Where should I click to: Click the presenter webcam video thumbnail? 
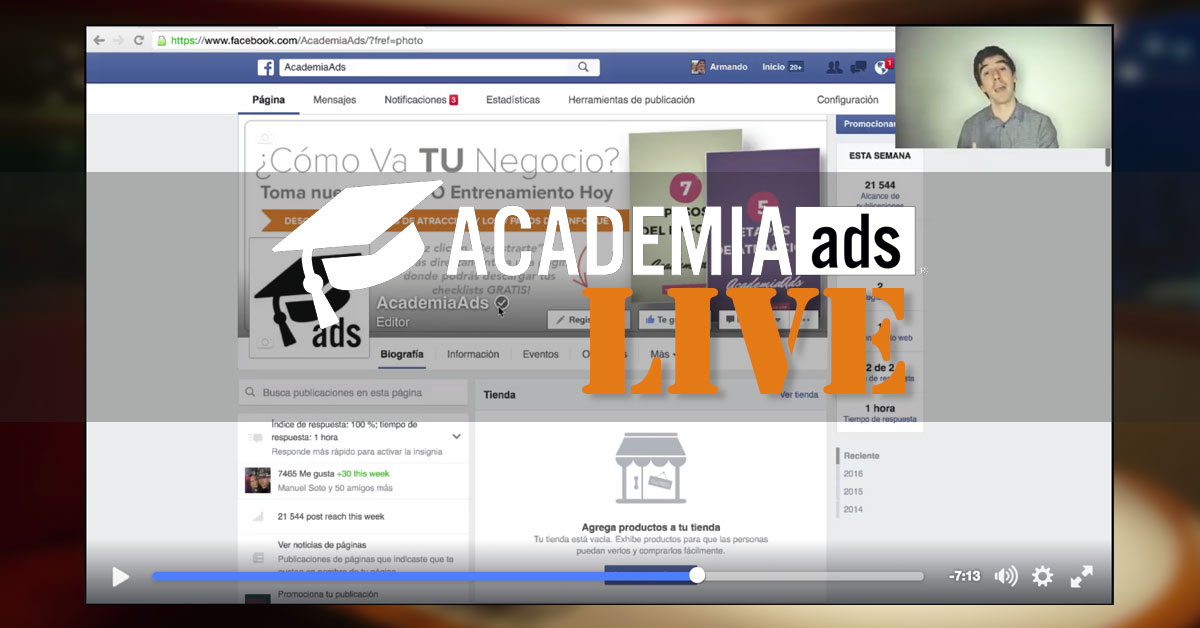tap(1004, 87)
